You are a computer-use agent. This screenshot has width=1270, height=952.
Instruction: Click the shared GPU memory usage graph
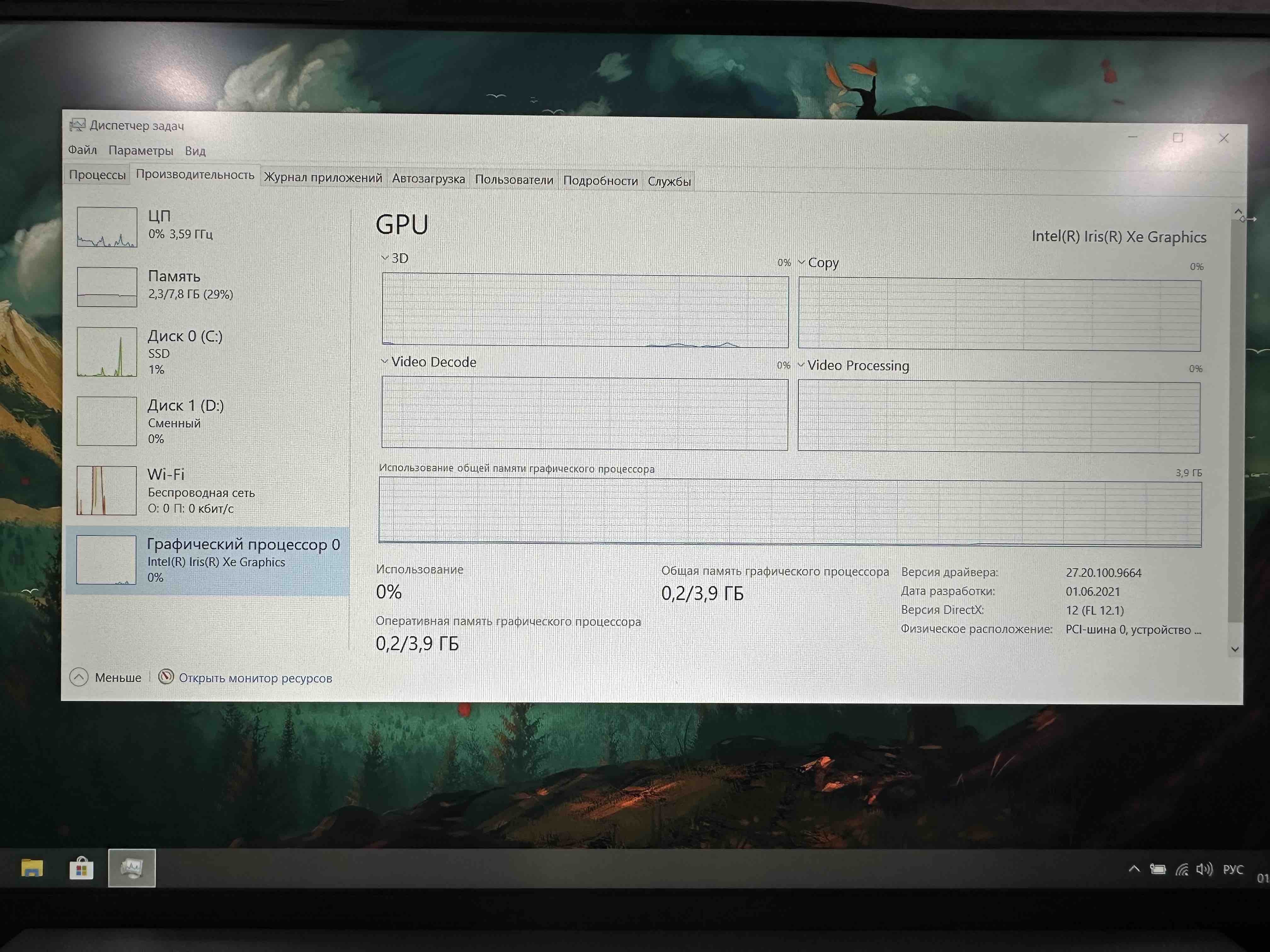(790, 512)
